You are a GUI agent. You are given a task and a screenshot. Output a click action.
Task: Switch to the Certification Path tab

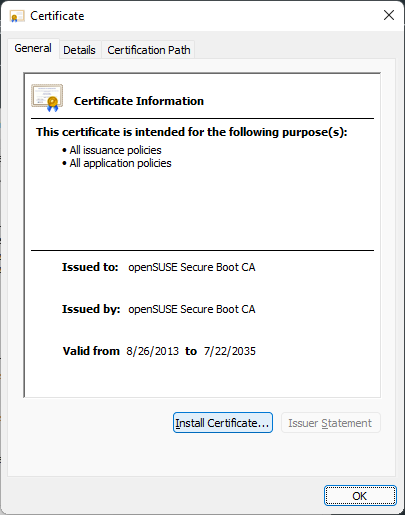[x=149, y=50]
